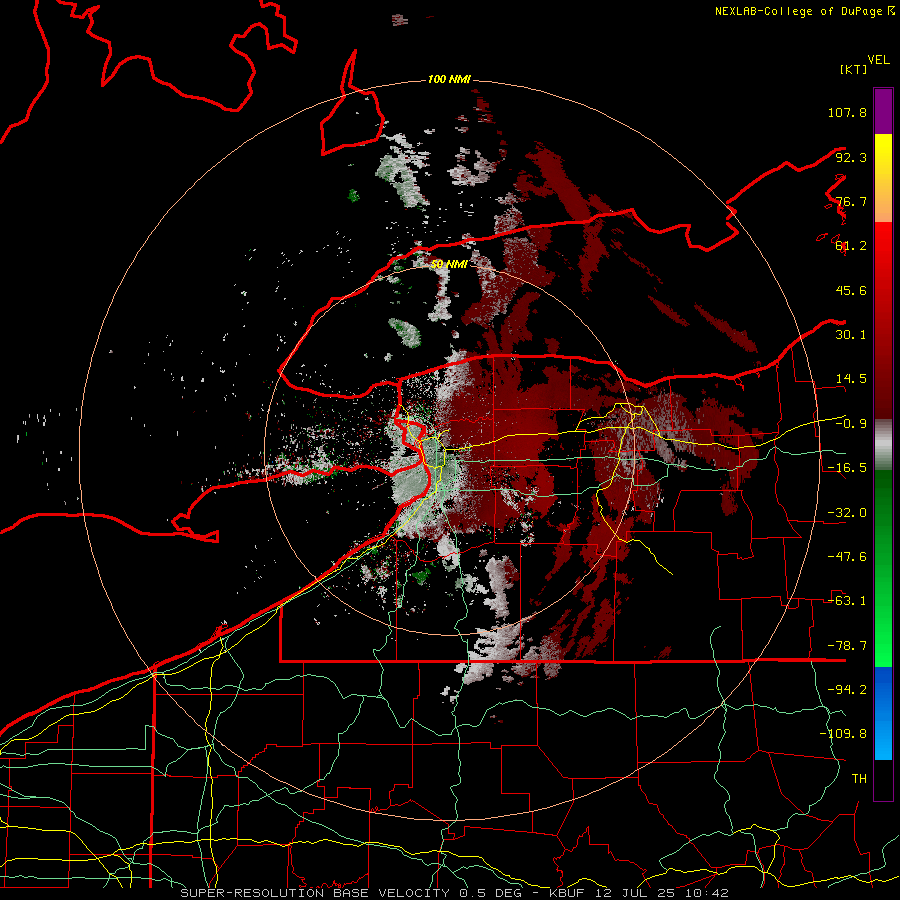
Task: Click the 61.2 value on velocity scale
Action: pyautogui.click(x=851, y=246)
